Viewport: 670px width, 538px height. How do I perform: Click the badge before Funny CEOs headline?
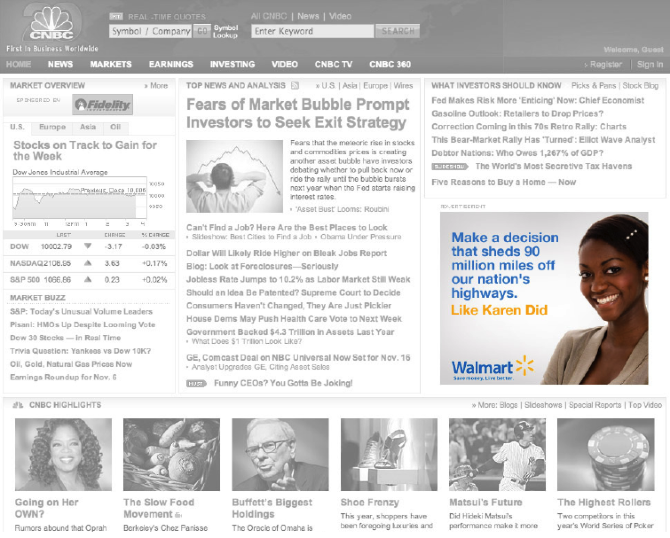point(196,383)
